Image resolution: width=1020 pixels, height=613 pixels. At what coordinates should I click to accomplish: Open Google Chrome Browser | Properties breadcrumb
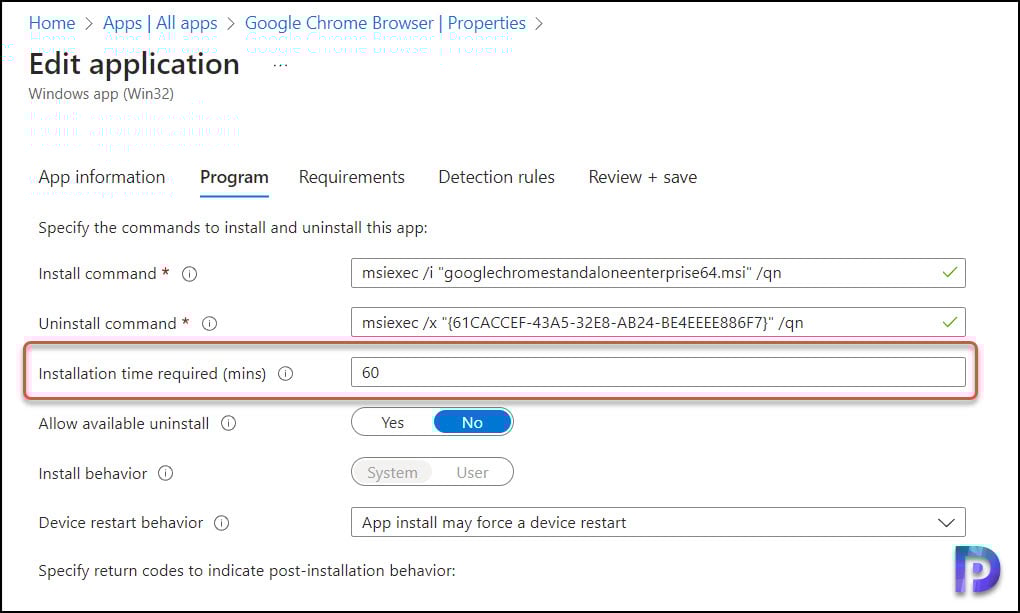click(385, 23)
